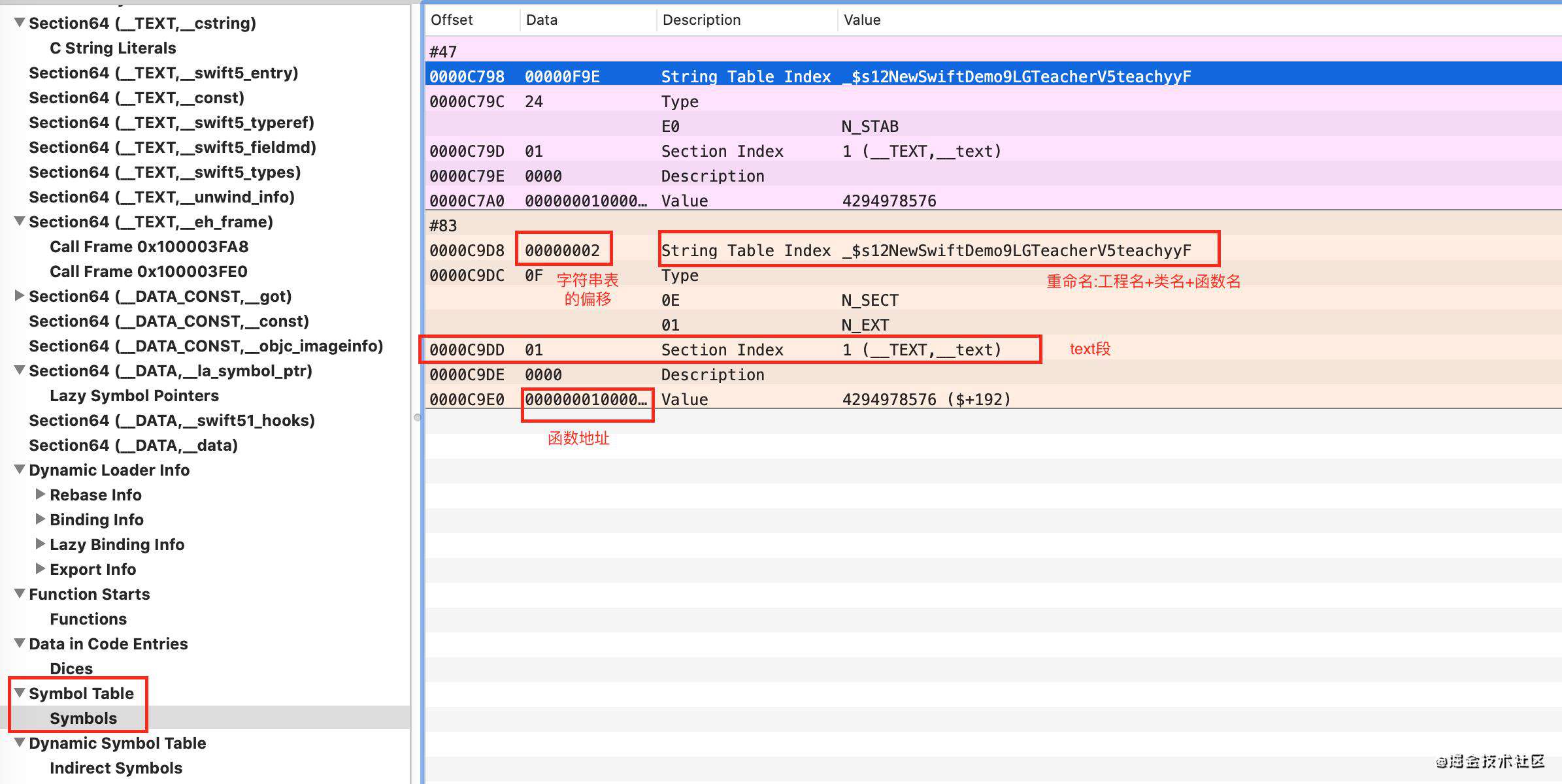Collapse Section64 (__DATA,__la_symbol_ptr) triangle
The width and height of the screenshot is (1562, 784).
20,370
